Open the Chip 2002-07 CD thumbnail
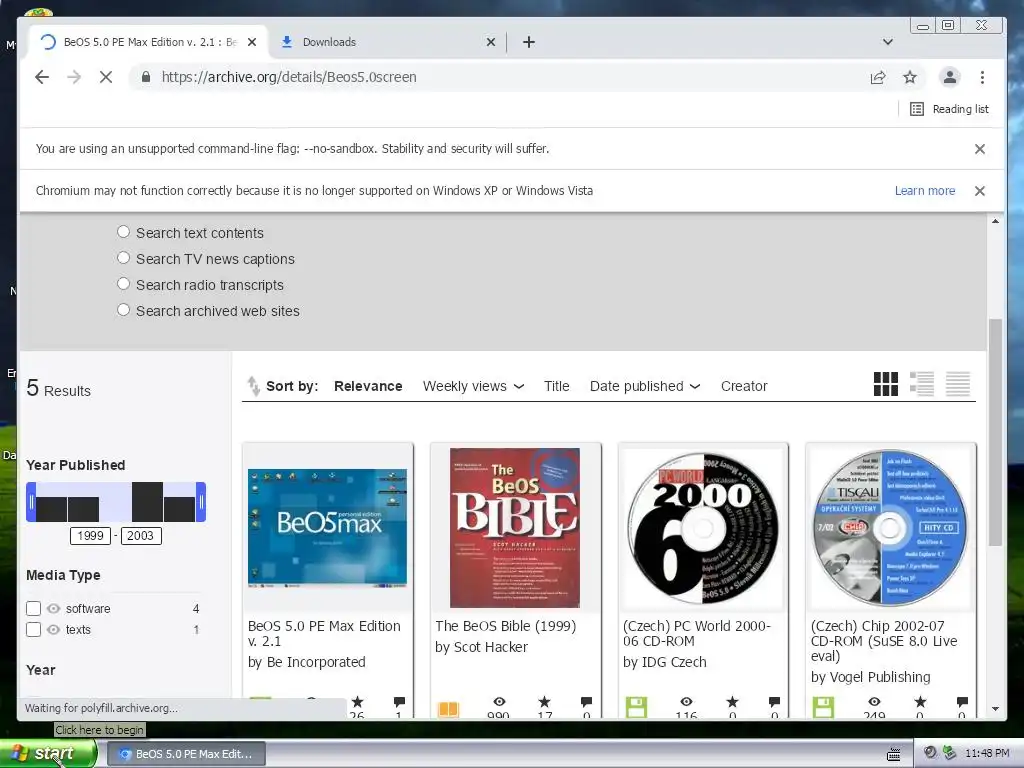 coord(891,528)
